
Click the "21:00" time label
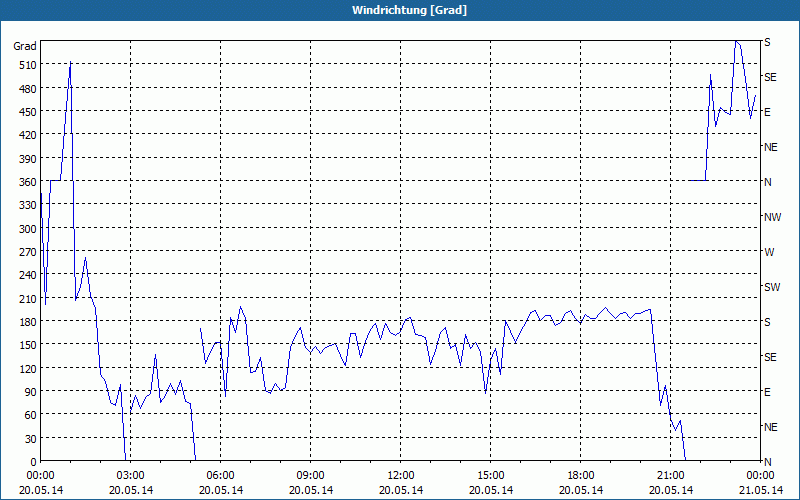(x=670, y=476)
